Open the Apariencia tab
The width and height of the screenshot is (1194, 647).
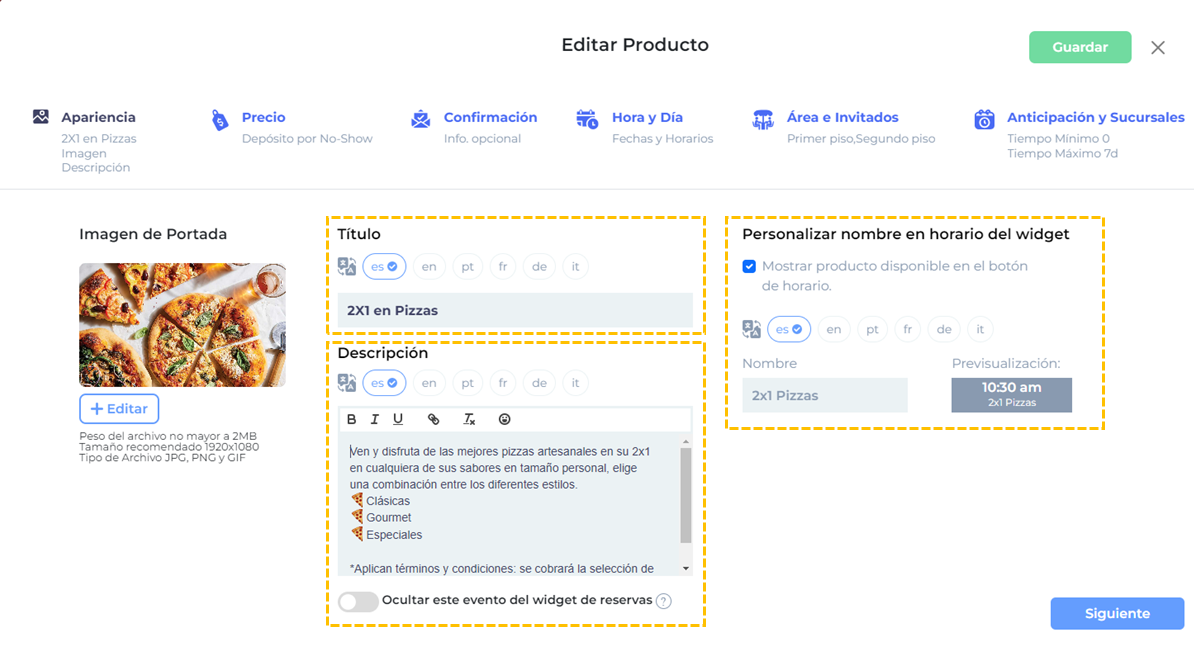98,117
